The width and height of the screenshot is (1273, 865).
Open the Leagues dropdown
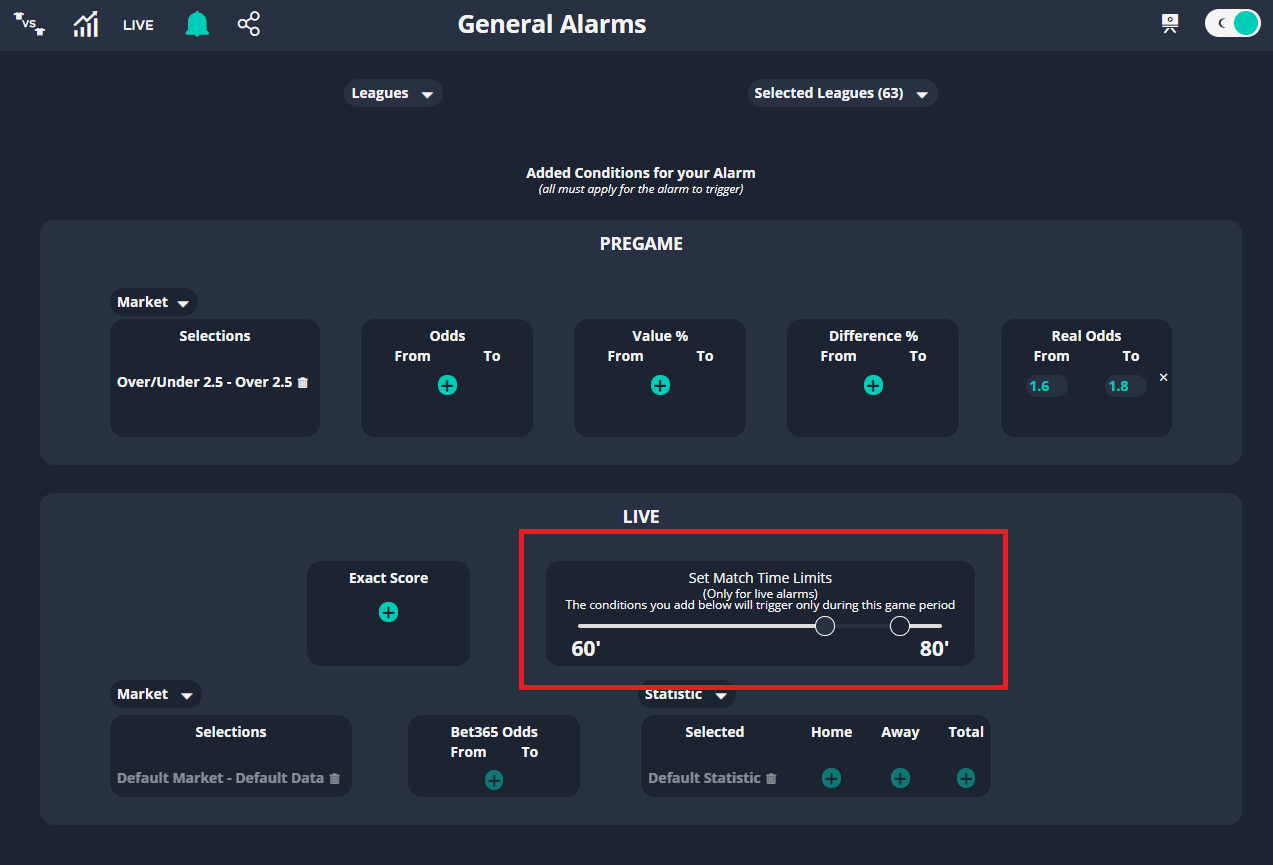393,93
